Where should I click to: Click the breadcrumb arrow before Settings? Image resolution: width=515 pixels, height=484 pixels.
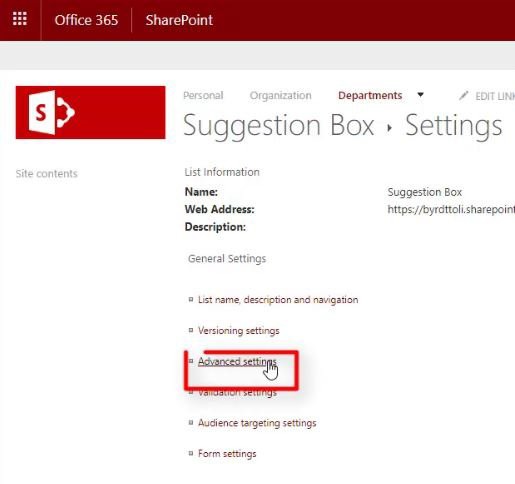[389, 128]
